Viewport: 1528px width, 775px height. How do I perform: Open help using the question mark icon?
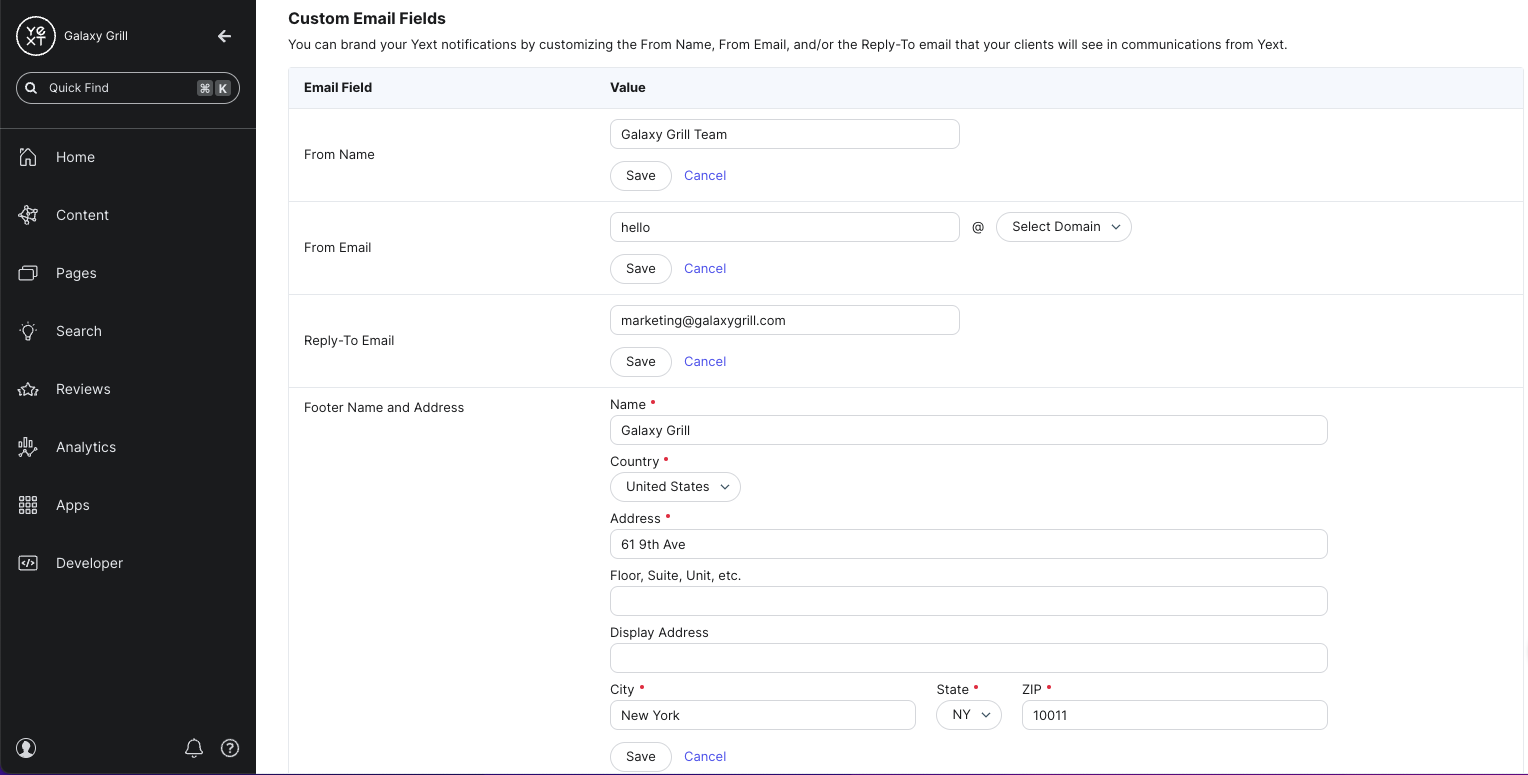(230, 747)
